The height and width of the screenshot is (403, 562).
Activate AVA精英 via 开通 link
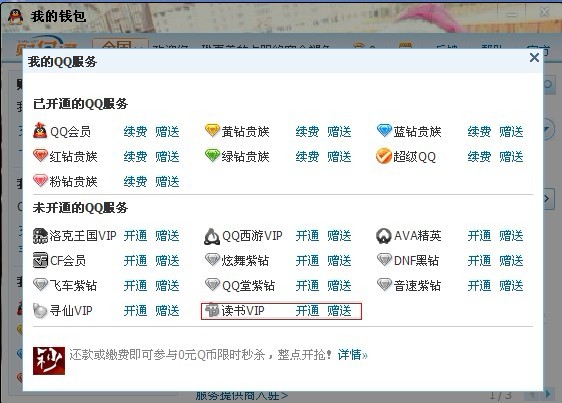pos(480,236)
